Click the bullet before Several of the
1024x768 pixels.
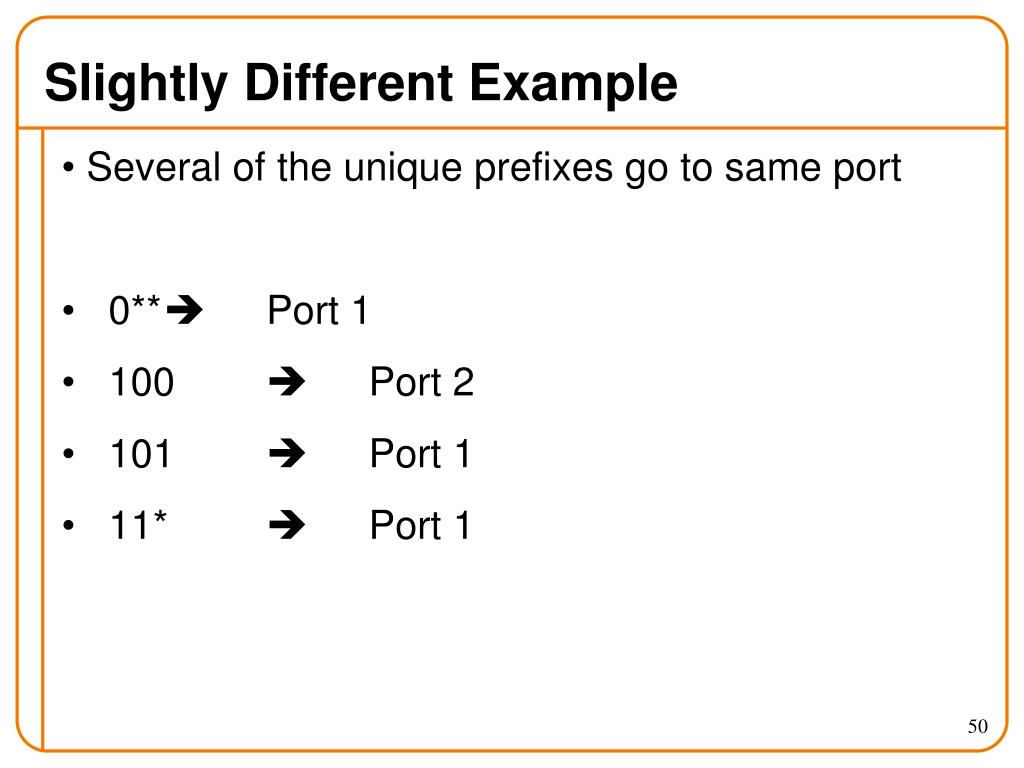[x=69, y=168]
